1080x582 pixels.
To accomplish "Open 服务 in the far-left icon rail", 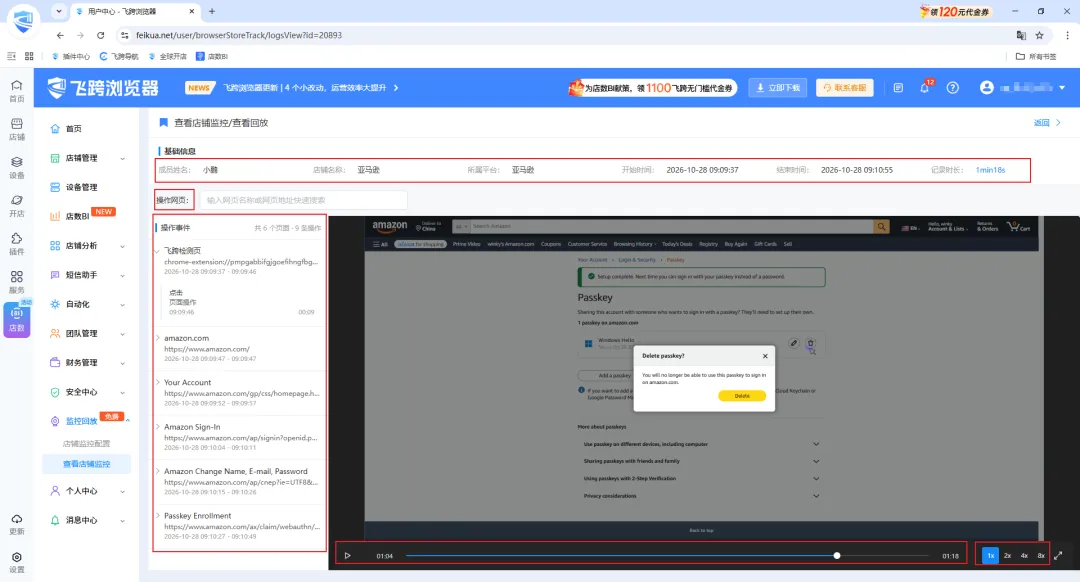I will [x=17, y=282].
